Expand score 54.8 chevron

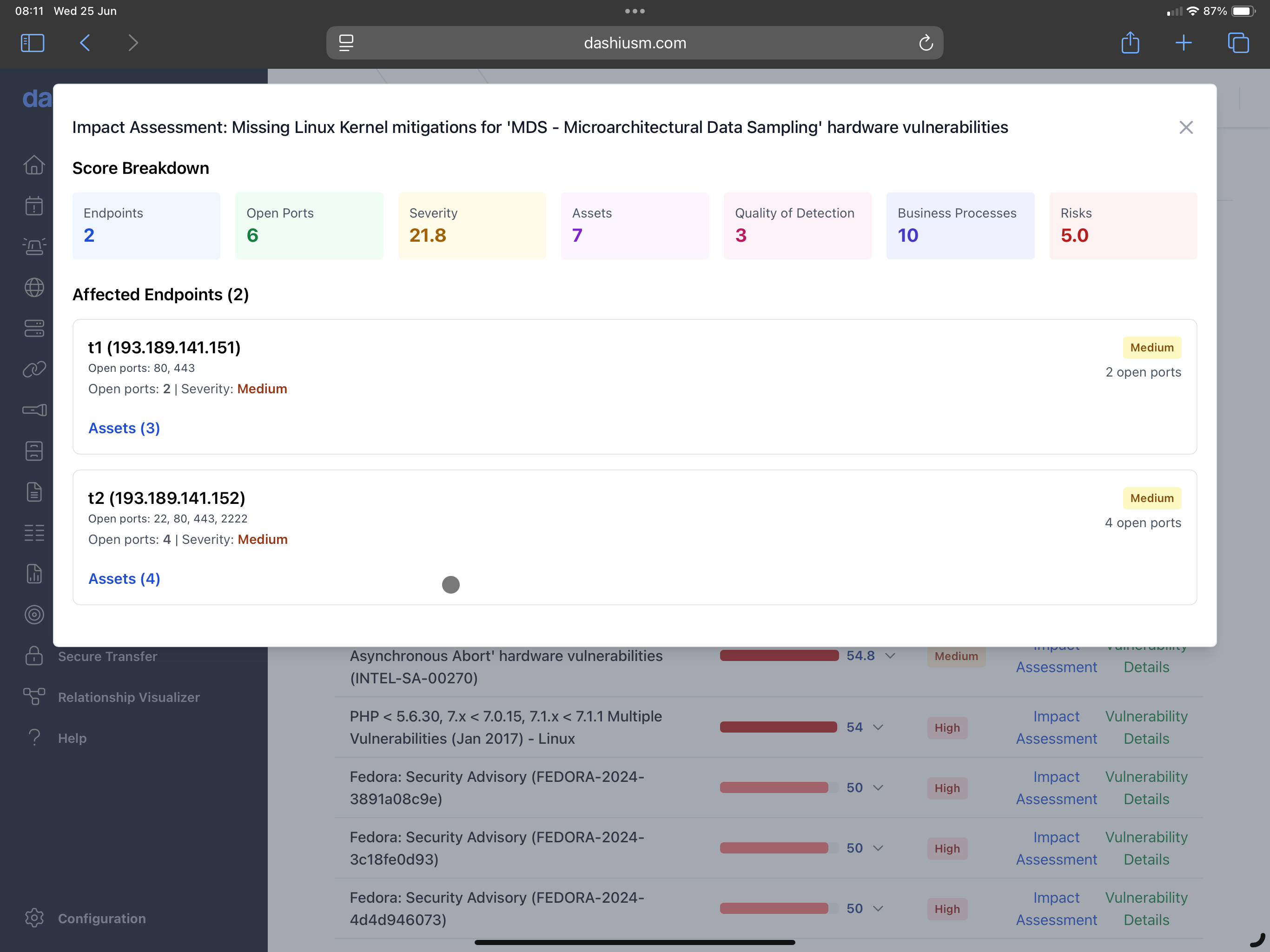coord(890,656)
